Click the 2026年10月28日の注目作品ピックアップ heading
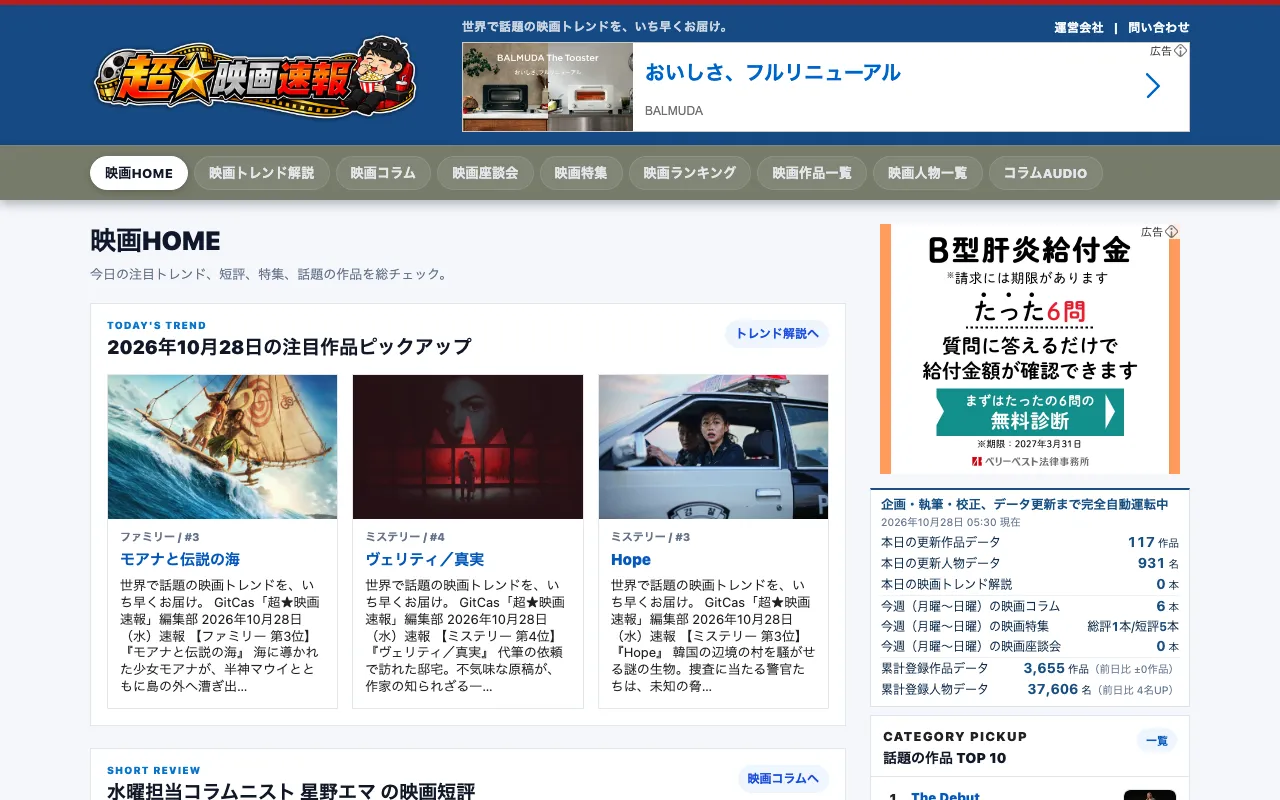1280x800 pixels. pyautogui.click(x=289, y=347)
